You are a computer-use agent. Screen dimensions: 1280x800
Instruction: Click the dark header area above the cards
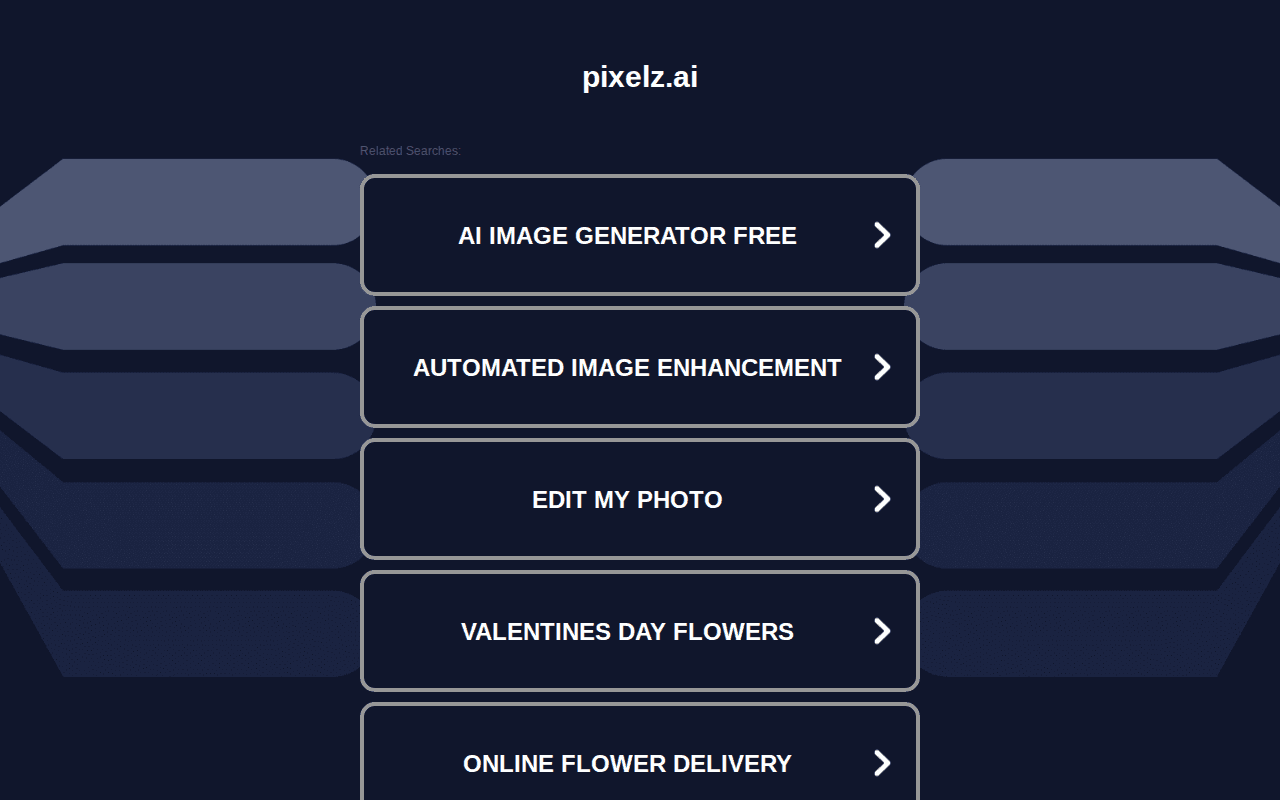[640, 30]
